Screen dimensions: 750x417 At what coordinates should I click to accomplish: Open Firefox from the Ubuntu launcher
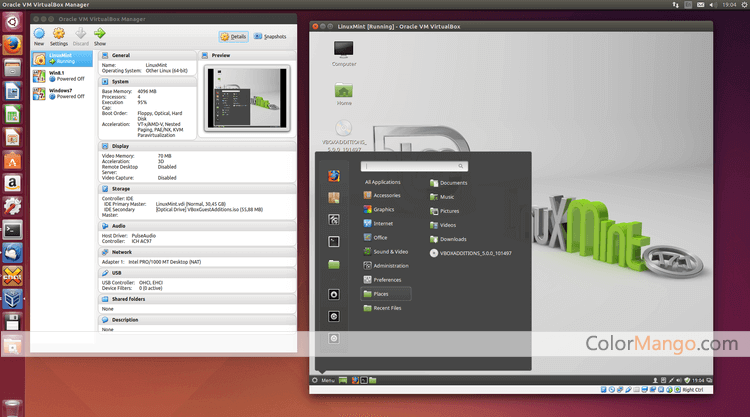click(12, 45)
